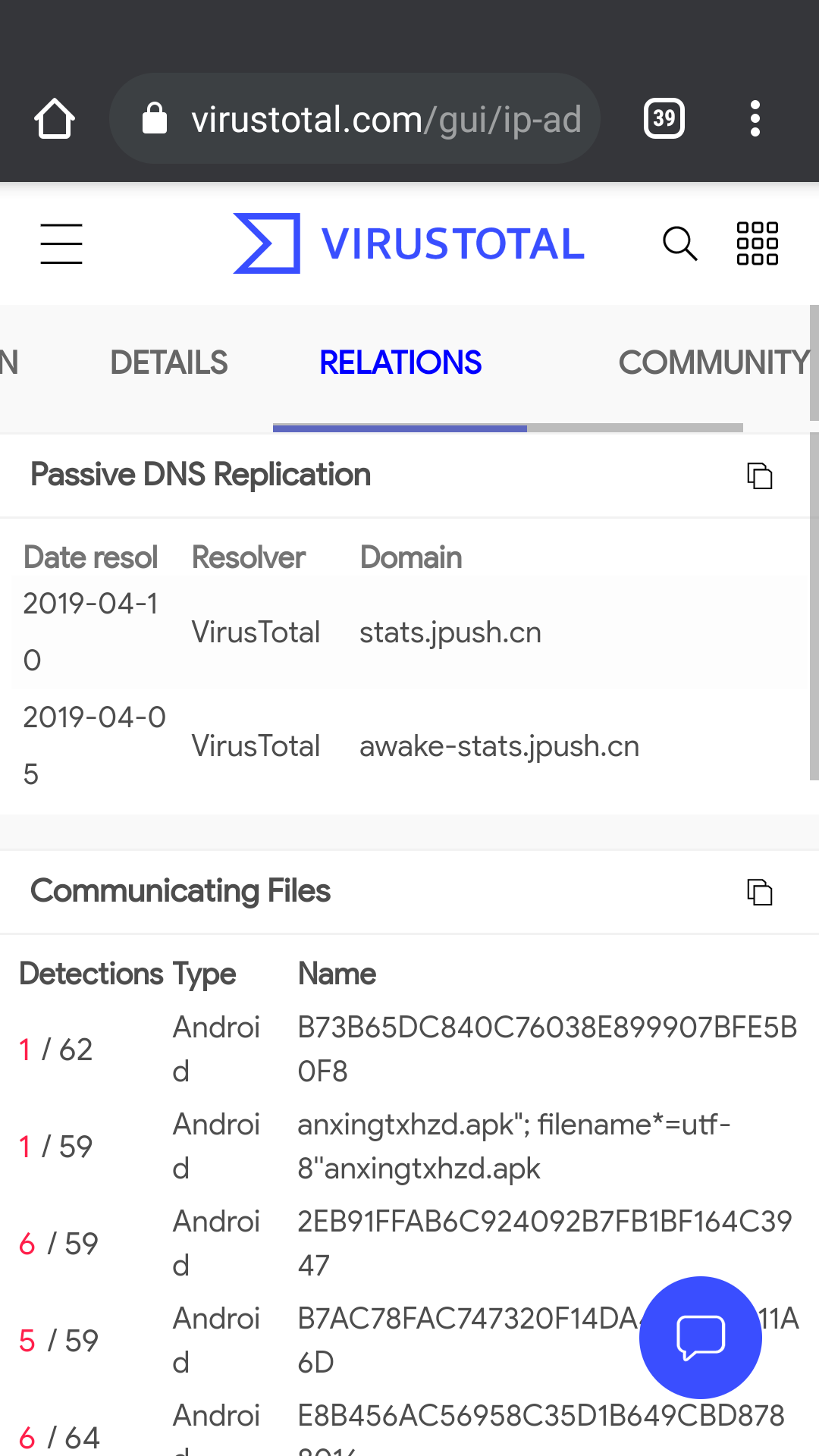Click the 'Passive DNS Replication' heading

(200, 475)
